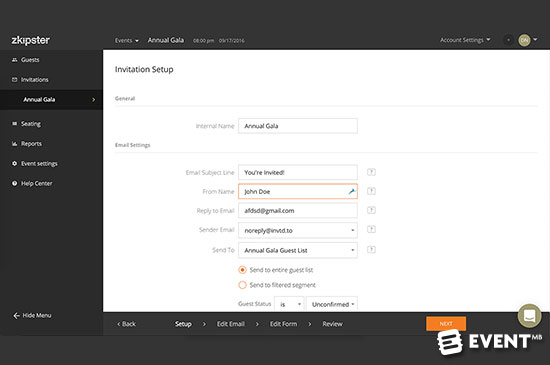Select Send to entire guest list

(242, 270)
